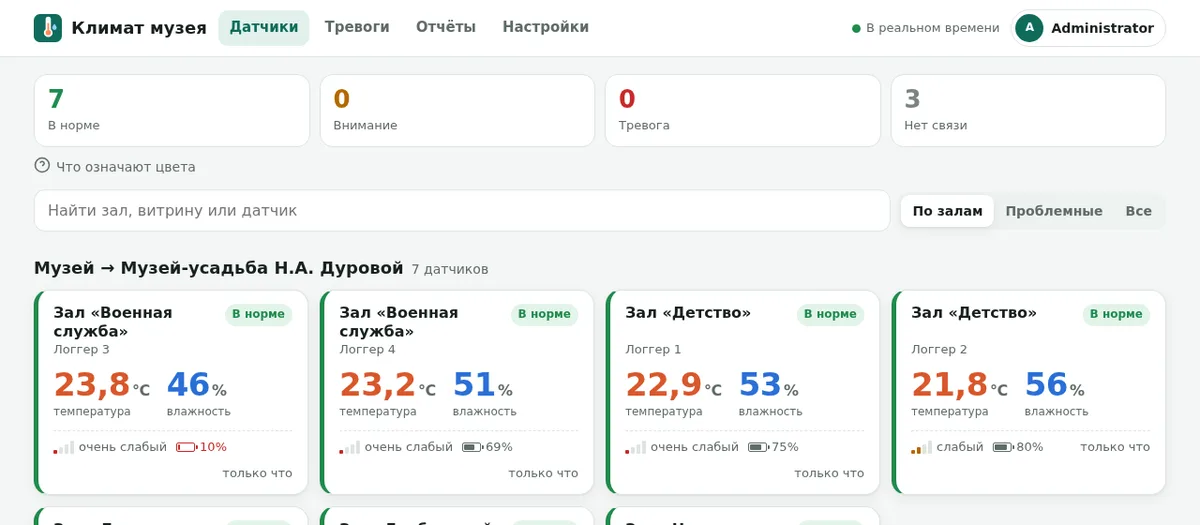1200x525 pixels.
Task: Click the Administrator avatar icon
Action: click(1029, 28)
